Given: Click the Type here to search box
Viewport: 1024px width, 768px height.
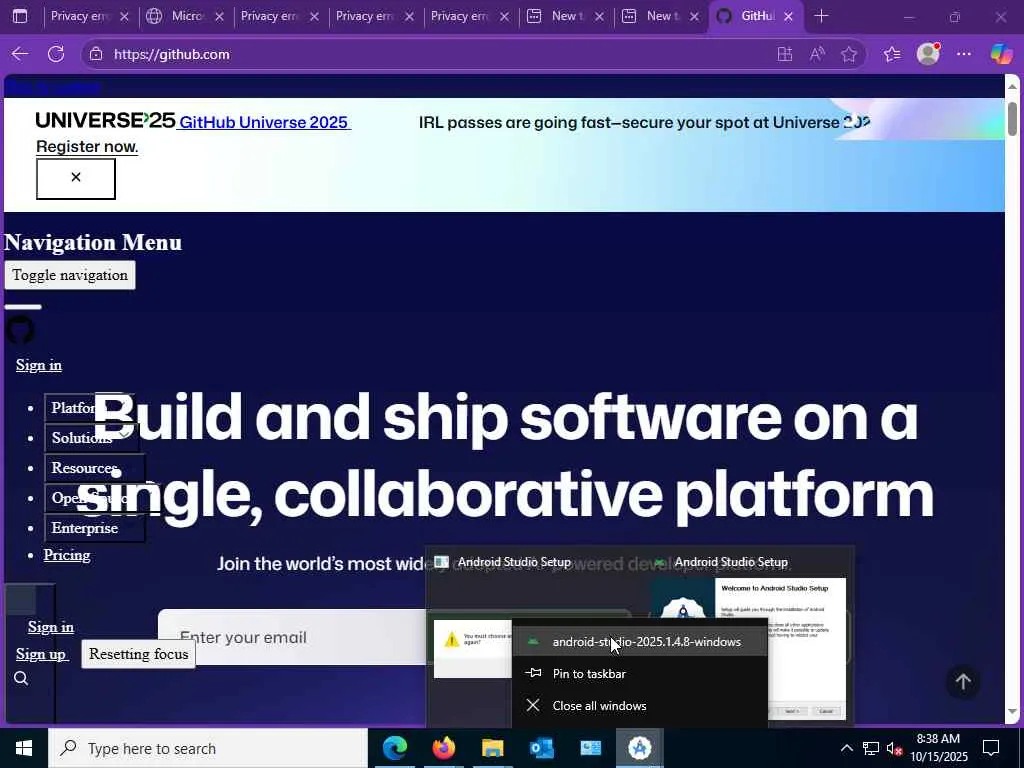Looking at the screenshot, I should (x=208, y=748).
